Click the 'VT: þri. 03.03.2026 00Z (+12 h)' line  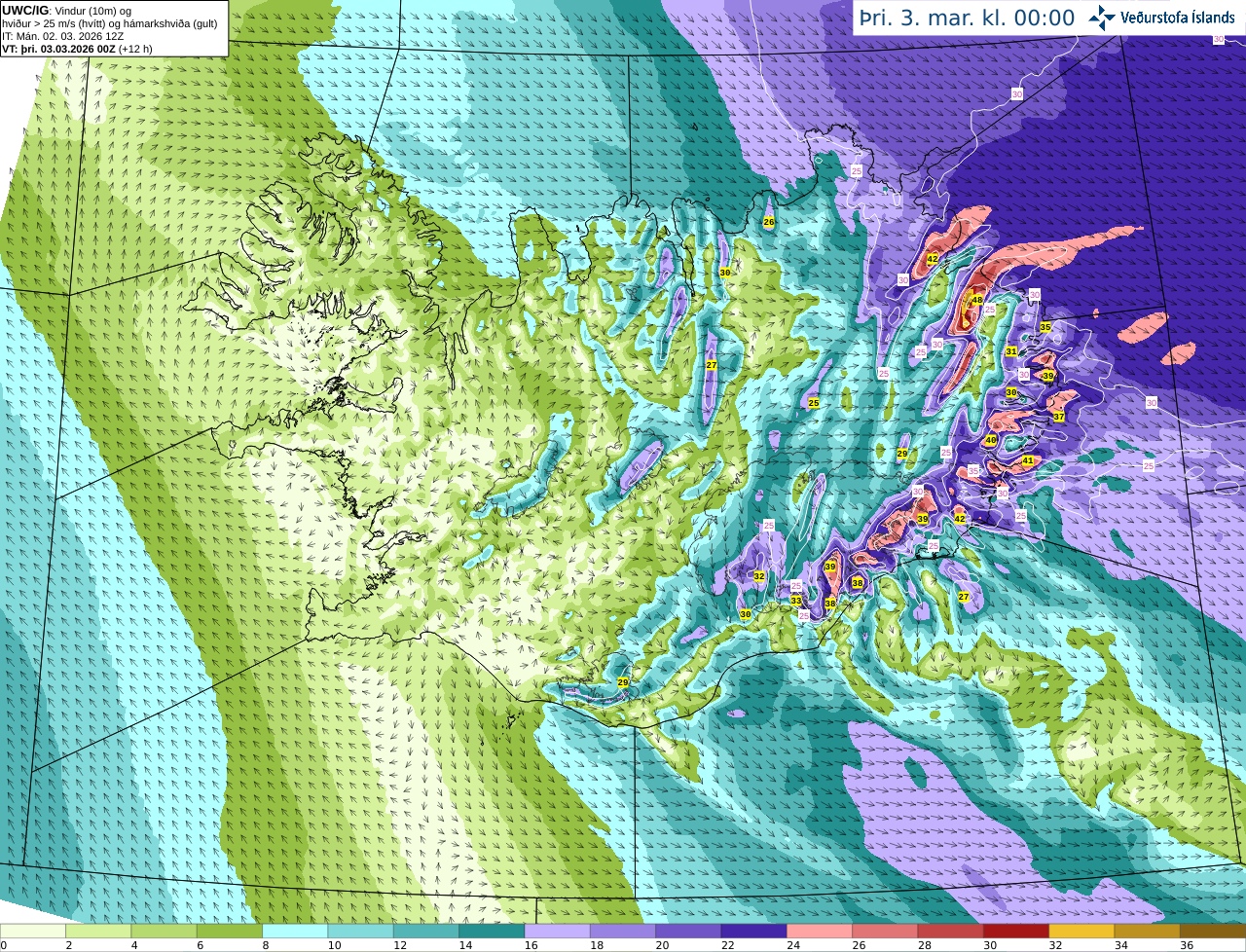[x=77, y=49]
